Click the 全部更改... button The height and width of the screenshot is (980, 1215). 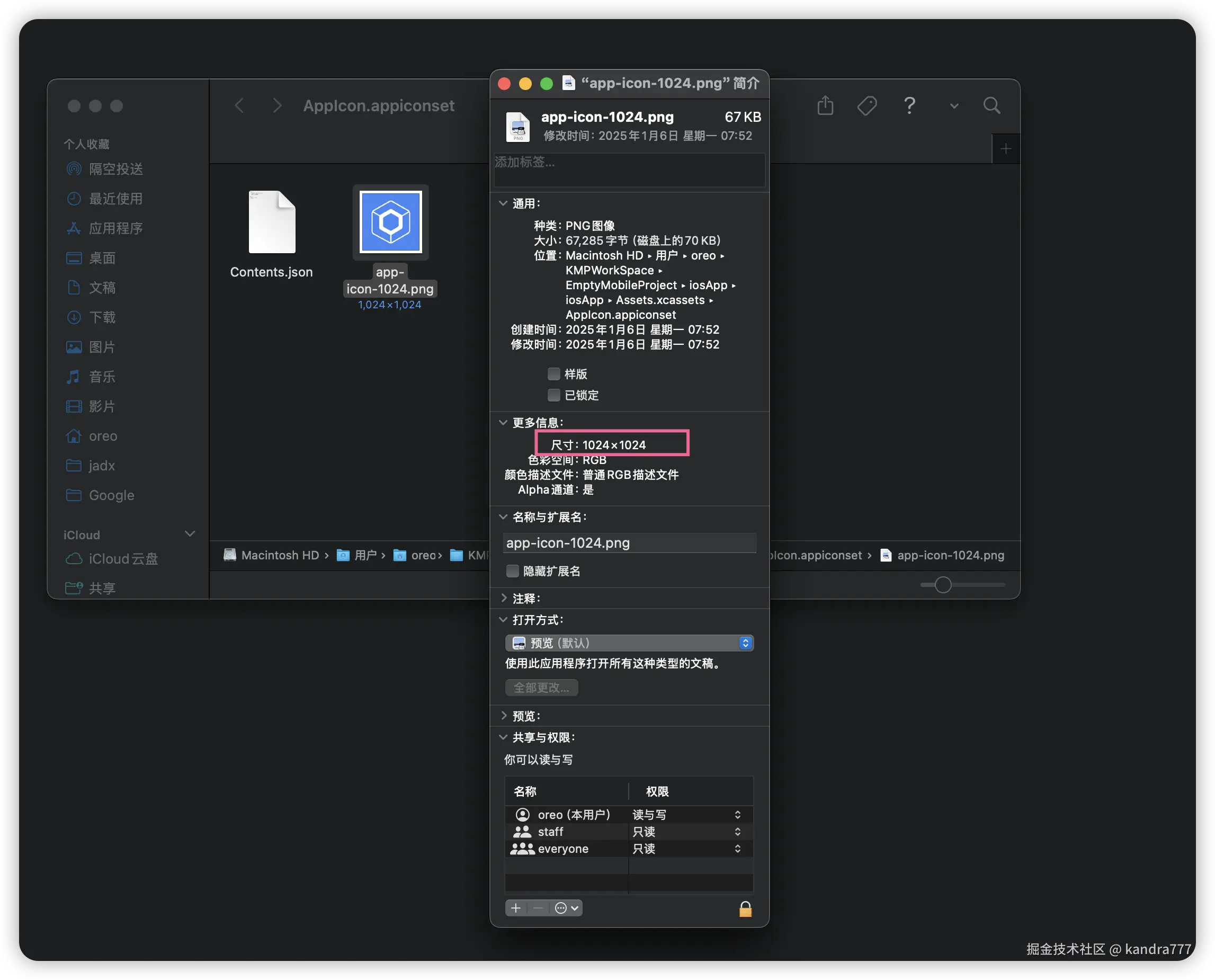(x=541, y=687)
